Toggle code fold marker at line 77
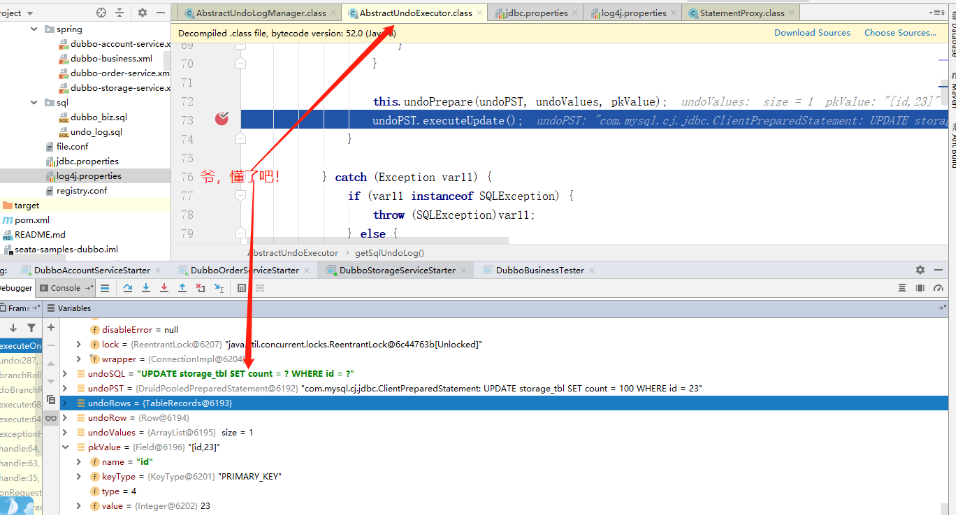Screen dimensions: 956x515 [241, 195]
